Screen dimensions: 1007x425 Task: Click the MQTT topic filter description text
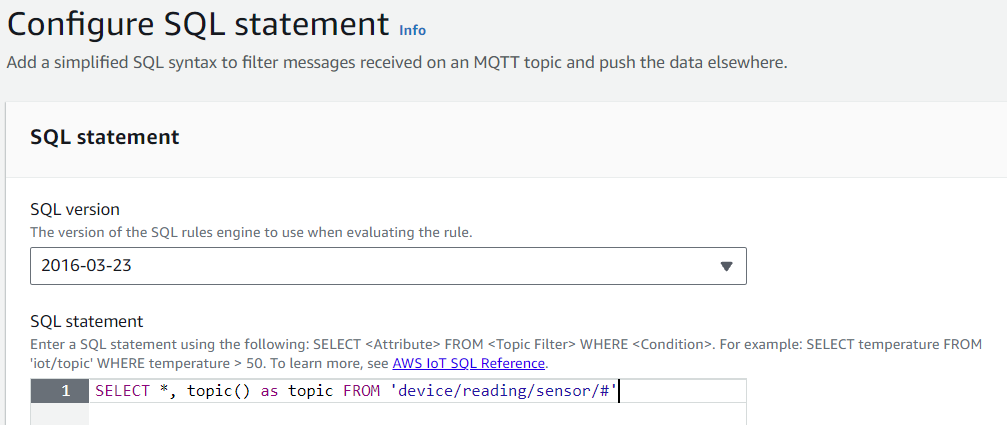[397, 64]
